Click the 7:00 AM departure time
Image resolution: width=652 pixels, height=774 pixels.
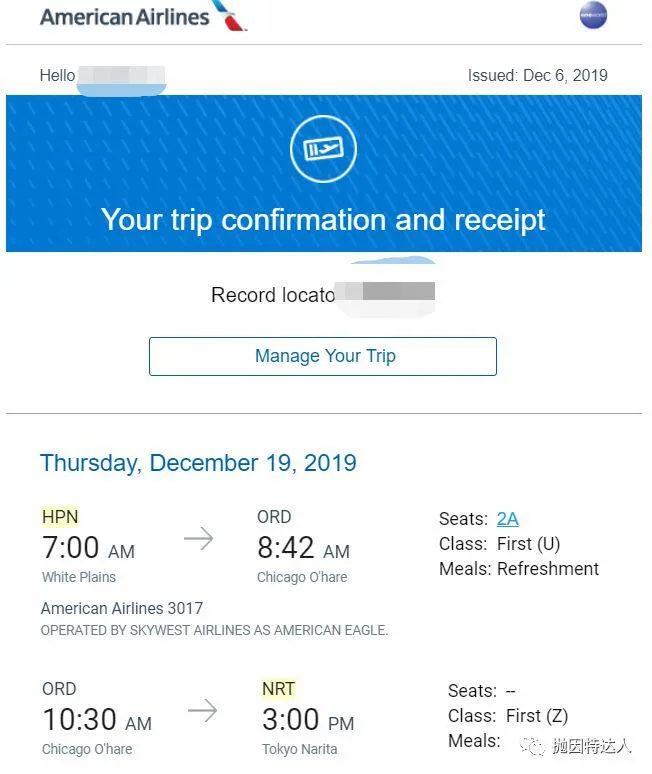(88, 549)
